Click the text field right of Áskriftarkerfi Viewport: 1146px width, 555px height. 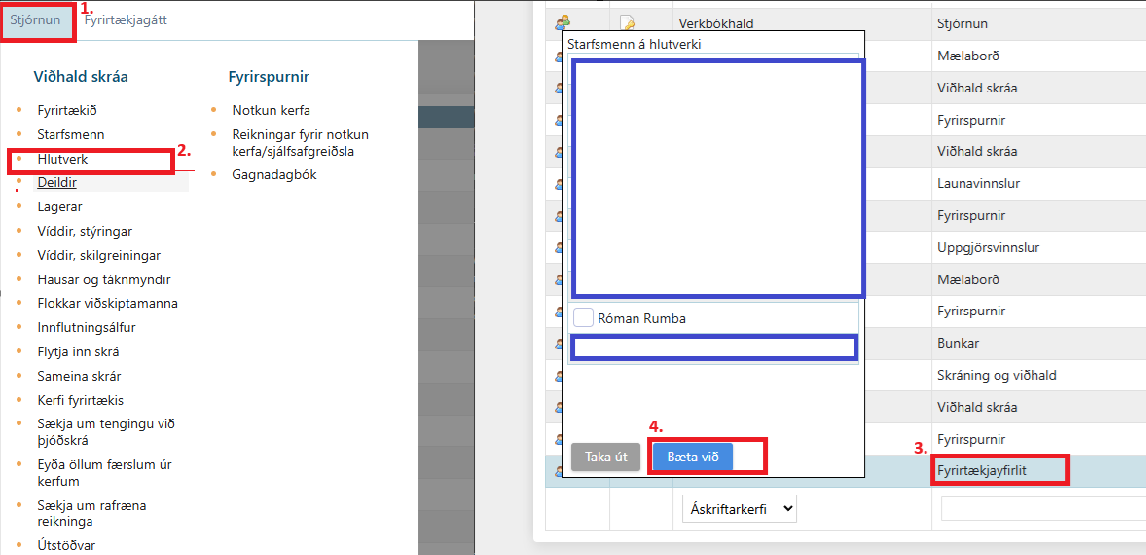point(1042,508)
